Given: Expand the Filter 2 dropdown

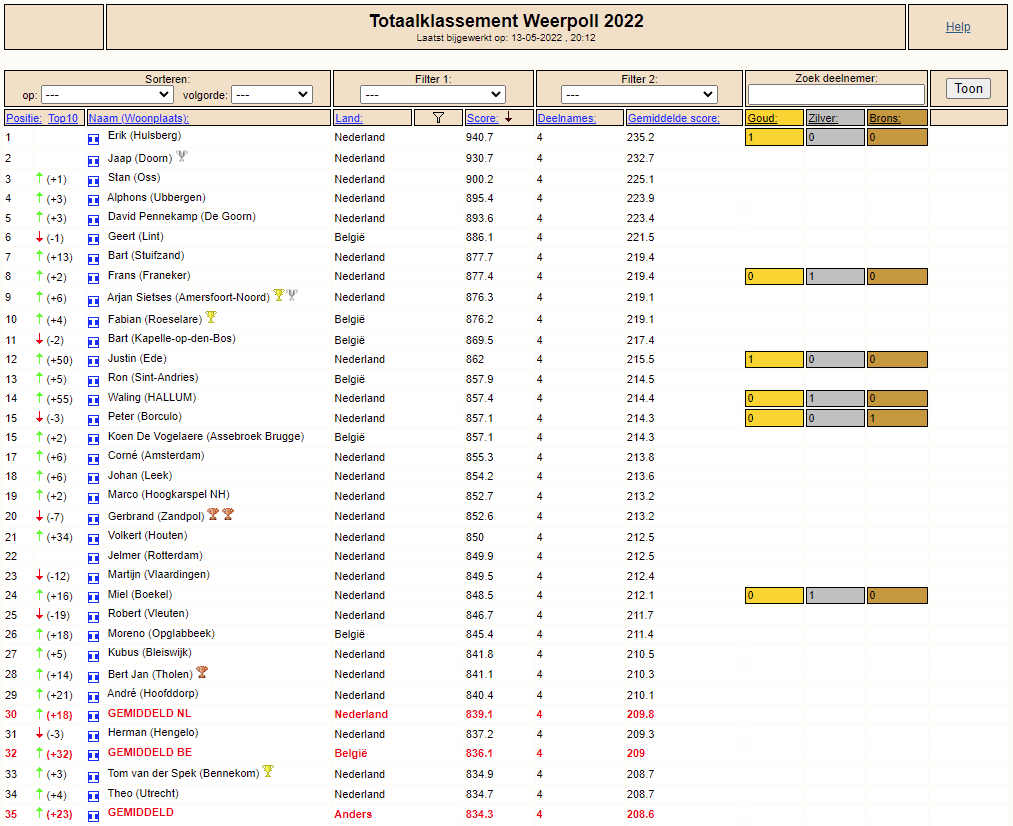Looking at the screenshot, I should click(x=638, y=95).
